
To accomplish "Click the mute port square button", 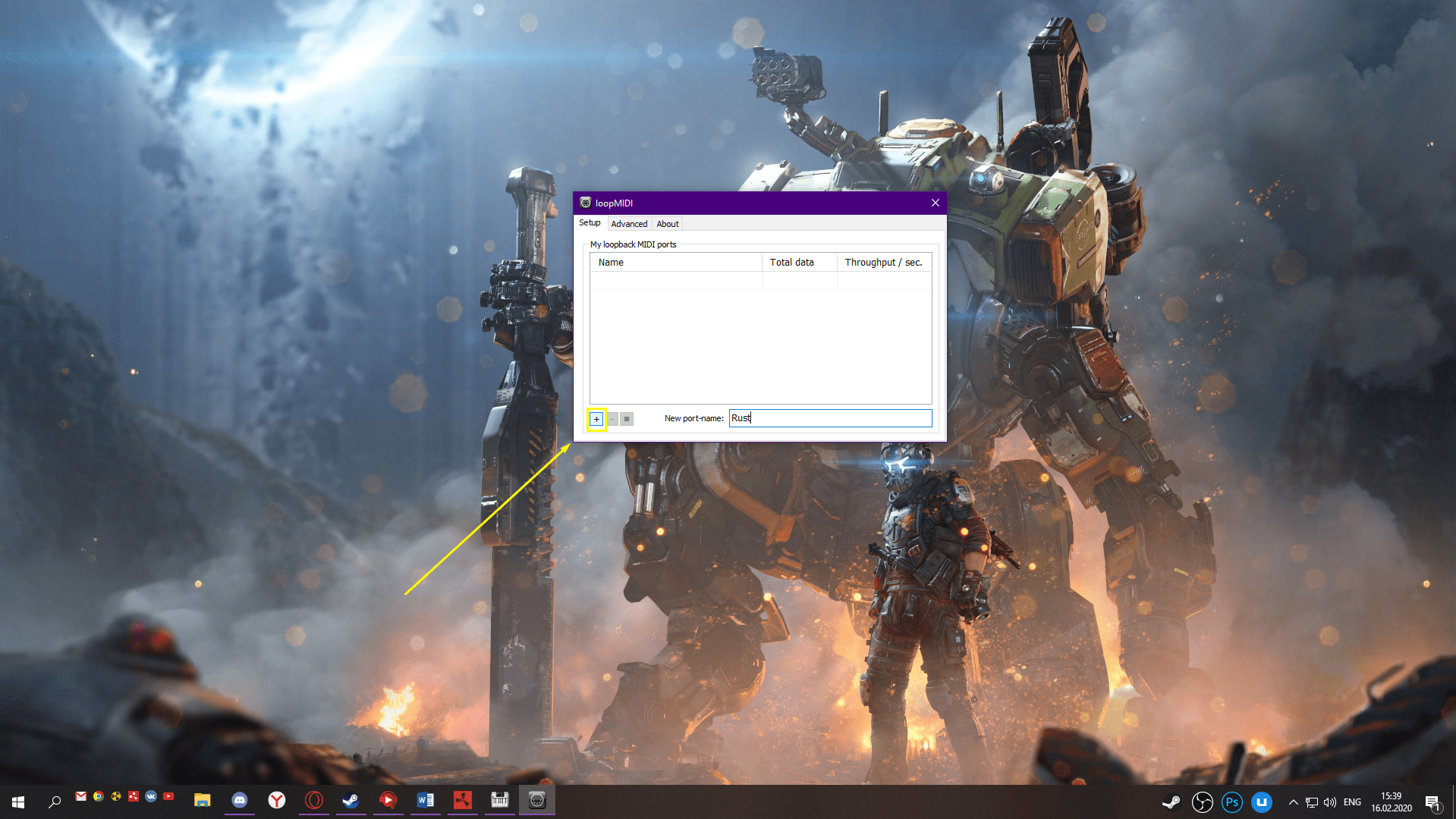I will tap(627, 419).
